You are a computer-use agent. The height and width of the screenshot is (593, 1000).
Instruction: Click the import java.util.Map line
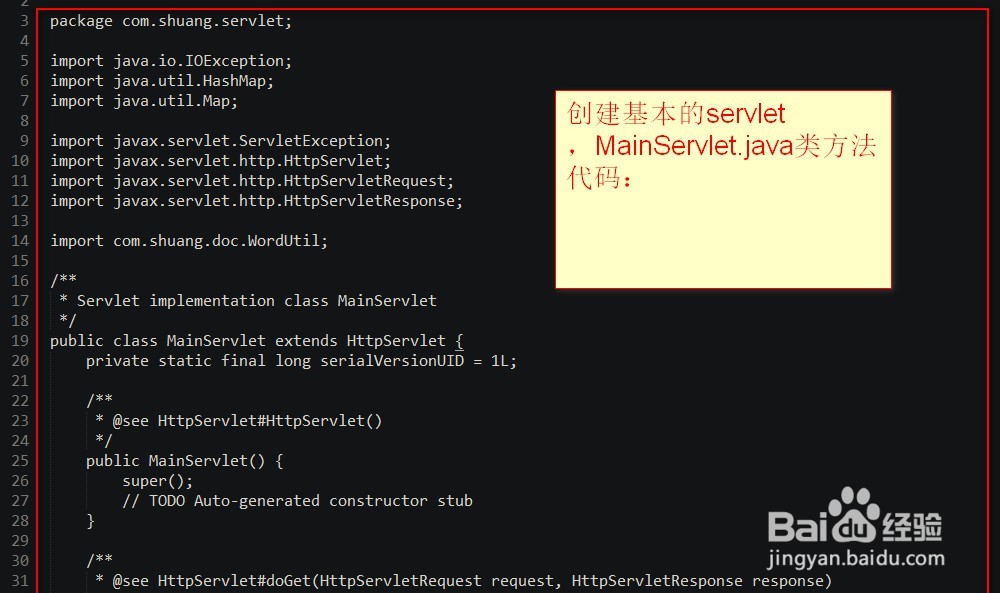click(144, 101)
